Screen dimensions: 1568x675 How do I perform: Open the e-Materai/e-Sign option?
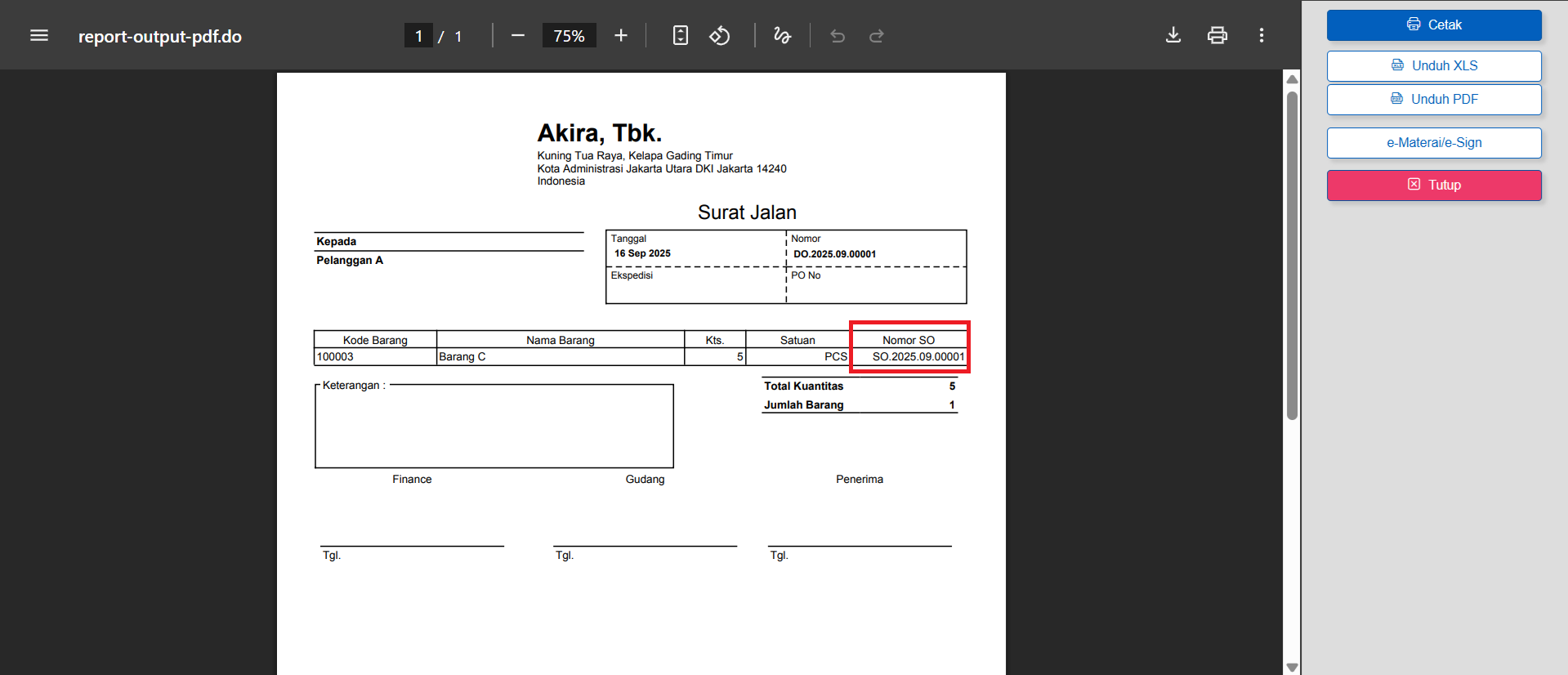pyautogui.click(x=1434, y=143)
